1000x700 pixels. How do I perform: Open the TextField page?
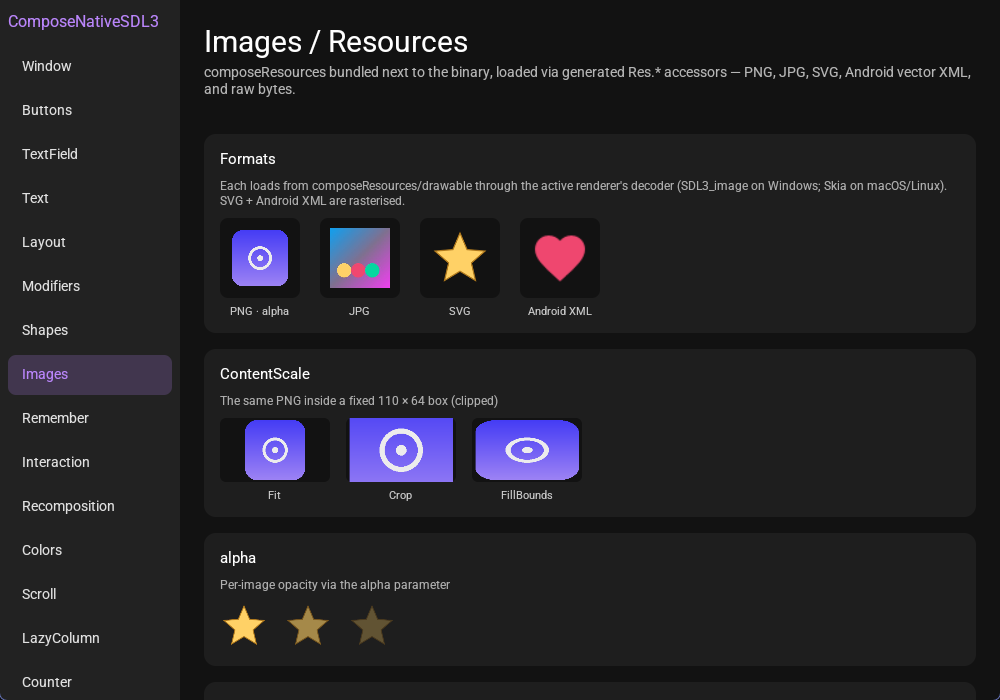click(90, 154)
